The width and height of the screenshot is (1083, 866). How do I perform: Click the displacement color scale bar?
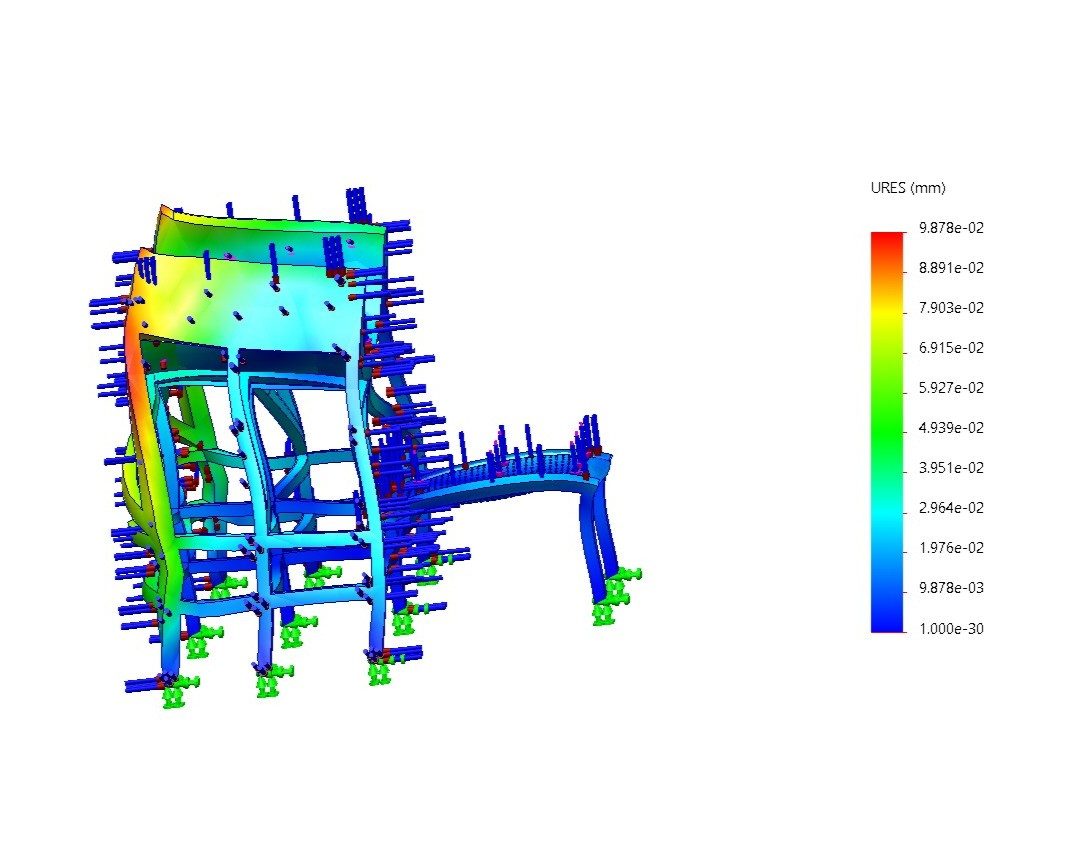888,432
